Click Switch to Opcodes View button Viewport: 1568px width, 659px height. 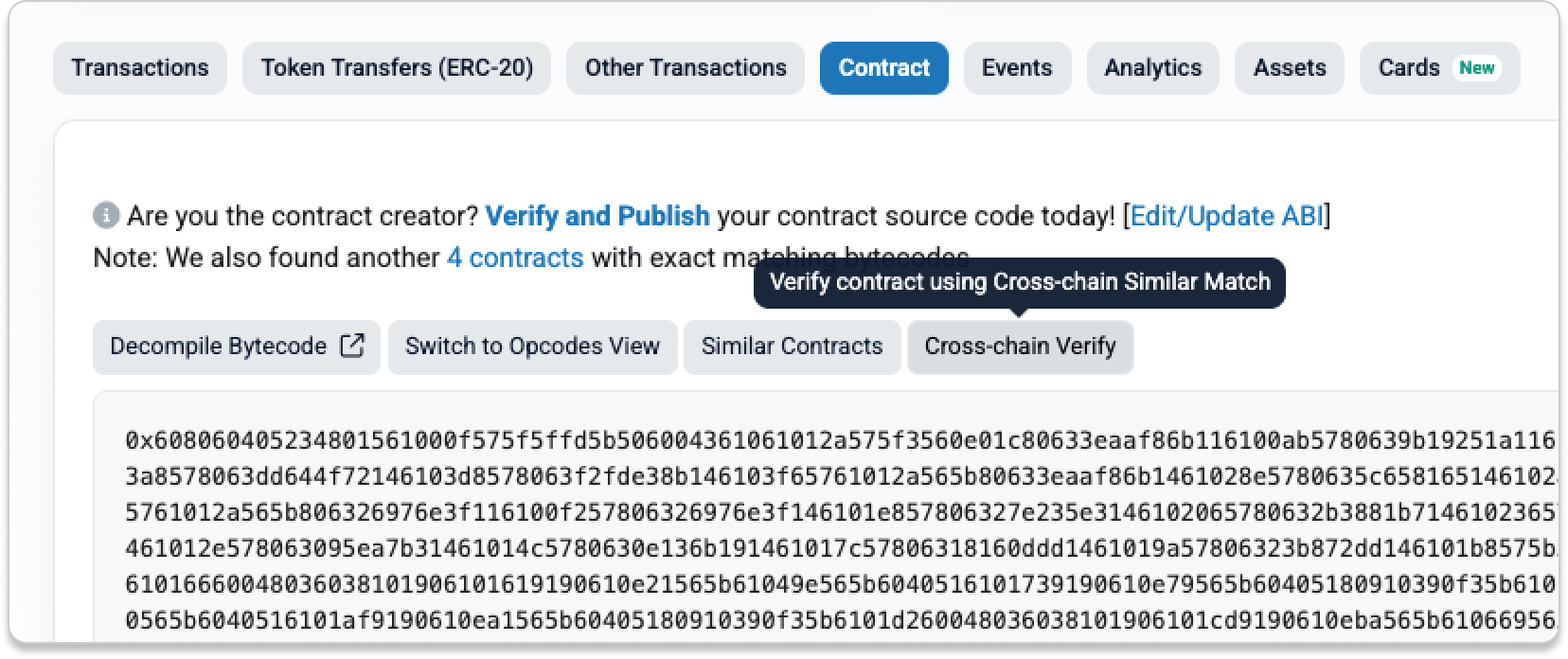[x=532, y=347]
